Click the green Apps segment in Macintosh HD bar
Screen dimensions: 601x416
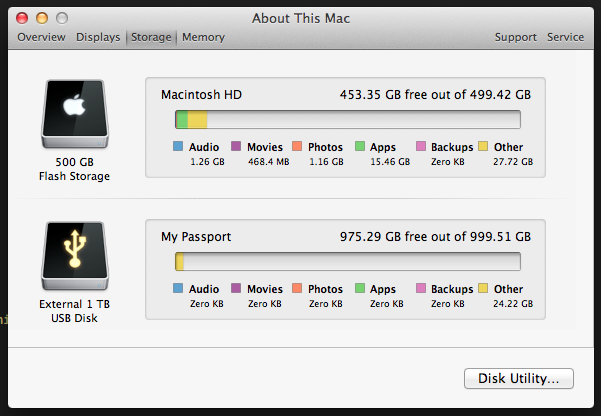click(x=182, y=119)
